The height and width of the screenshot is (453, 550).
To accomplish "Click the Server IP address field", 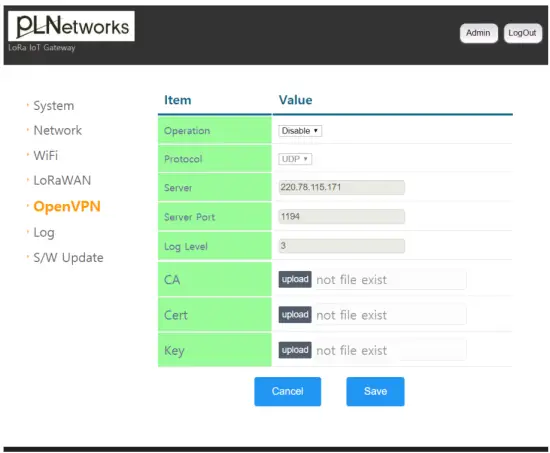I will tap(342, 187).
